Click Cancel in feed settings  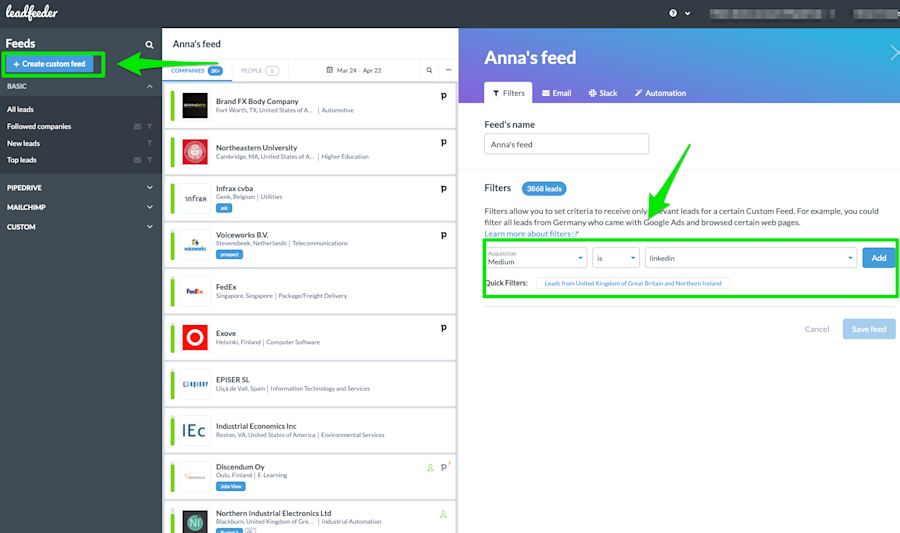(817, 329)
